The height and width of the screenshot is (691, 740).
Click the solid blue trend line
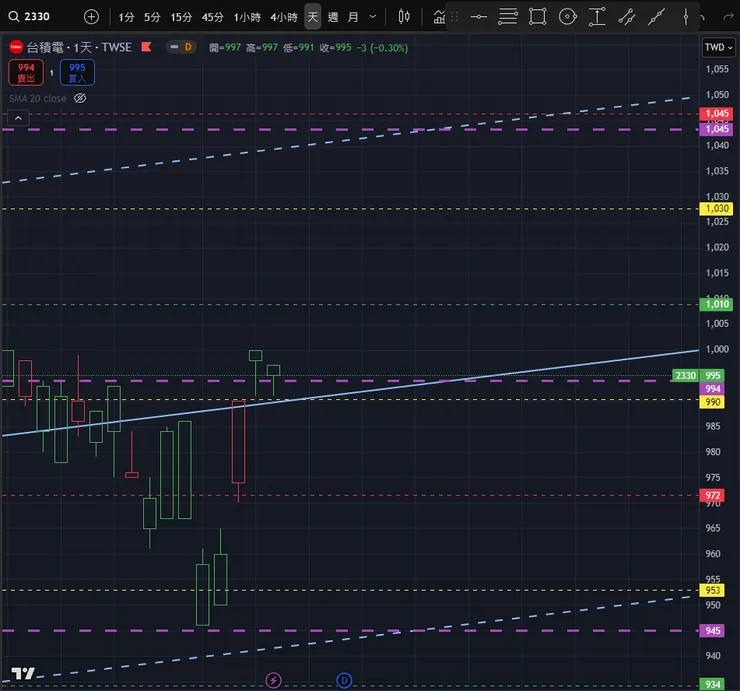349,393
